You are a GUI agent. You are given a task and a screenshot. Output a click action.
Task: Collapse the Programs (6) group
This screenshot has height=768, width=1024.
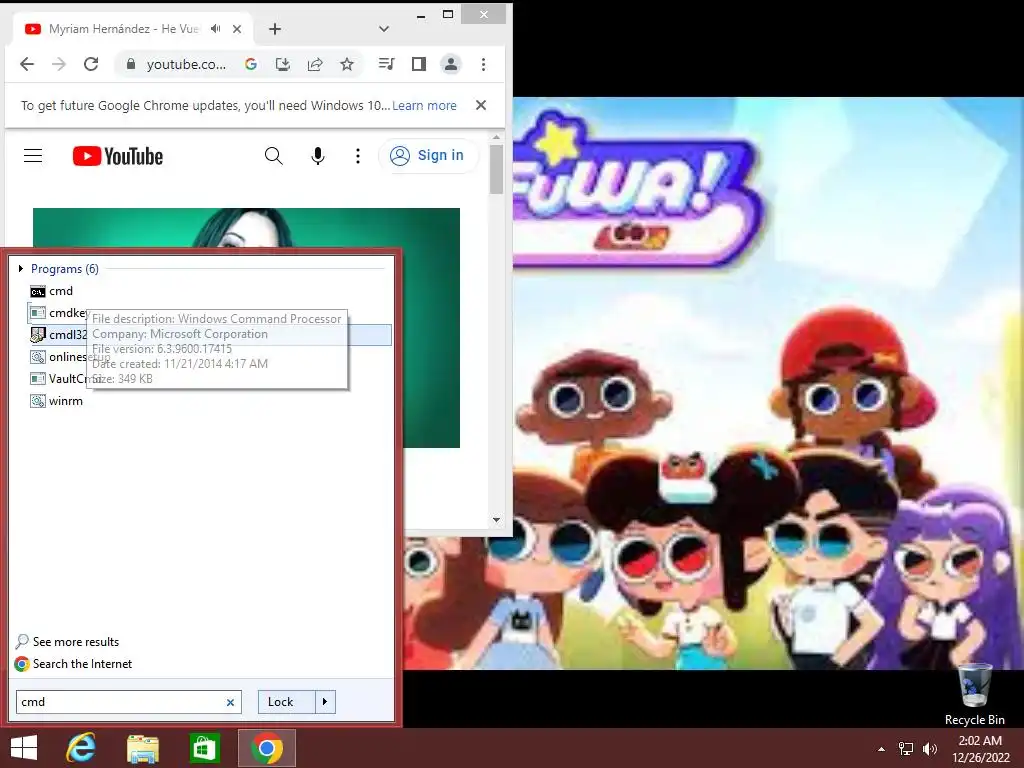(22, 268)
